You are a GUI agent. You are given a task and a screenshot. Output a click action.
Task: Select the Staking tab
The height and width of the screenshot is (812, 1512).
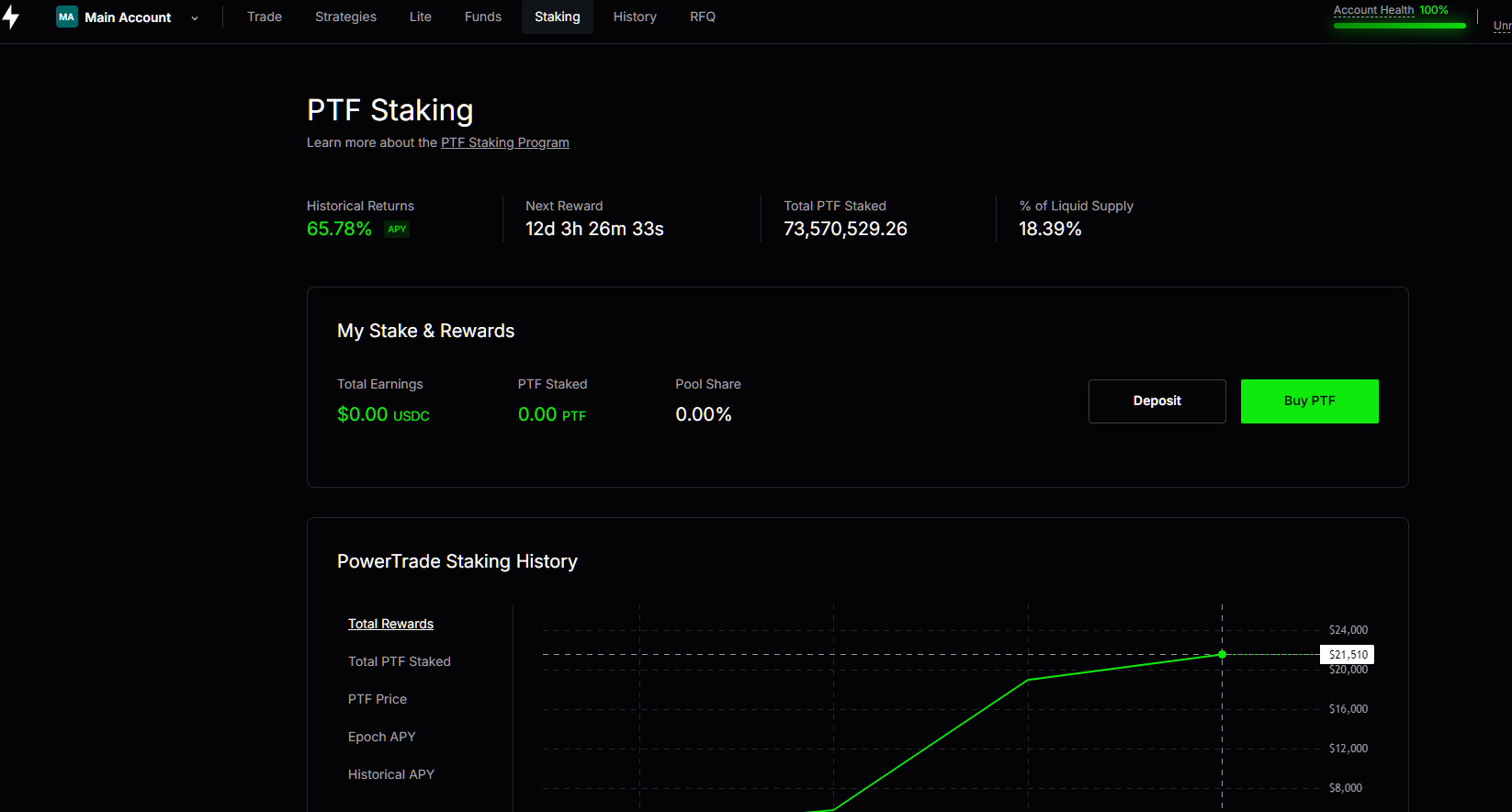click(x=558, y=17)
